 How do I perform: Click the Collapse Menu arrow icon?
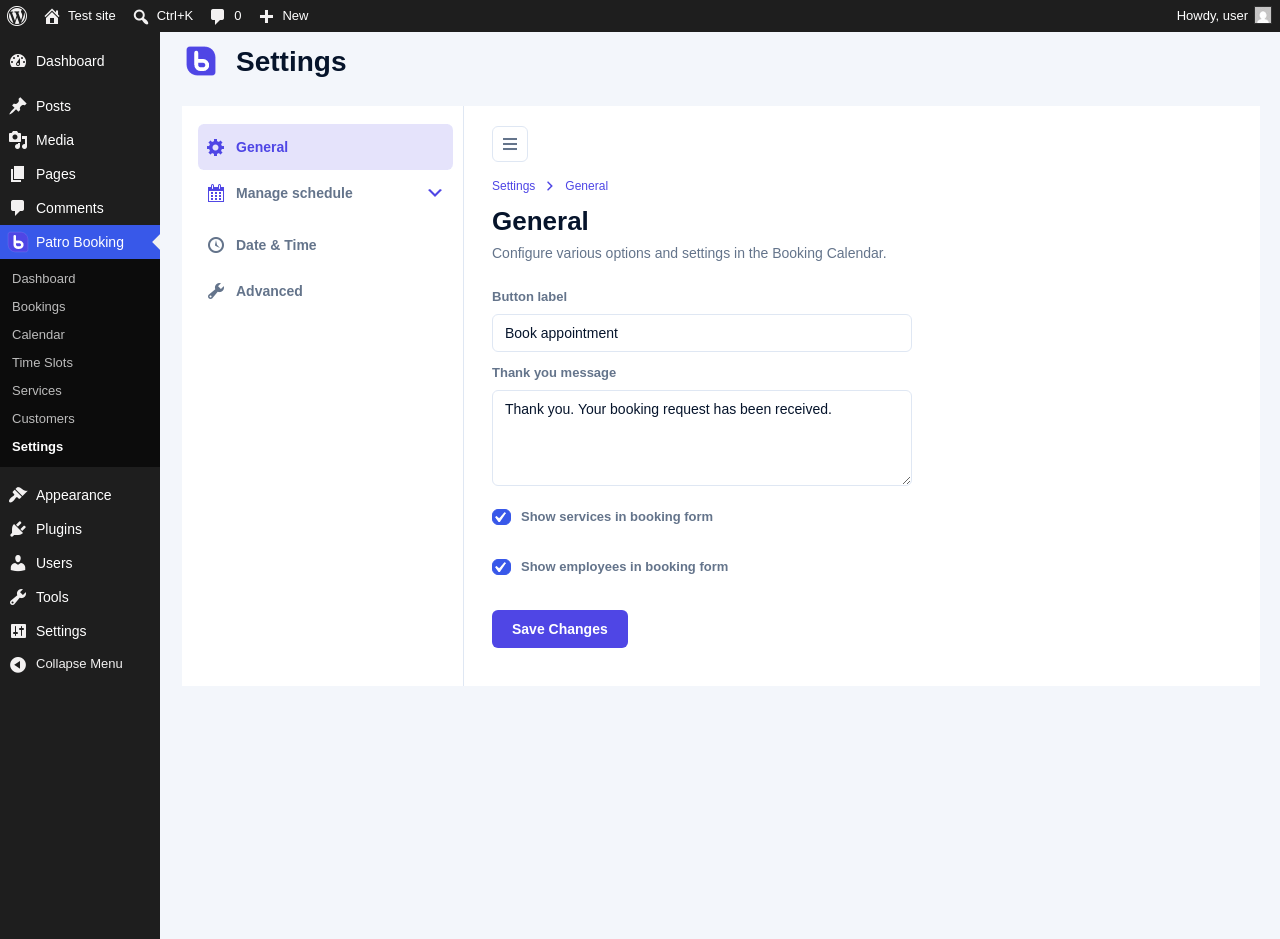(18, 664)
